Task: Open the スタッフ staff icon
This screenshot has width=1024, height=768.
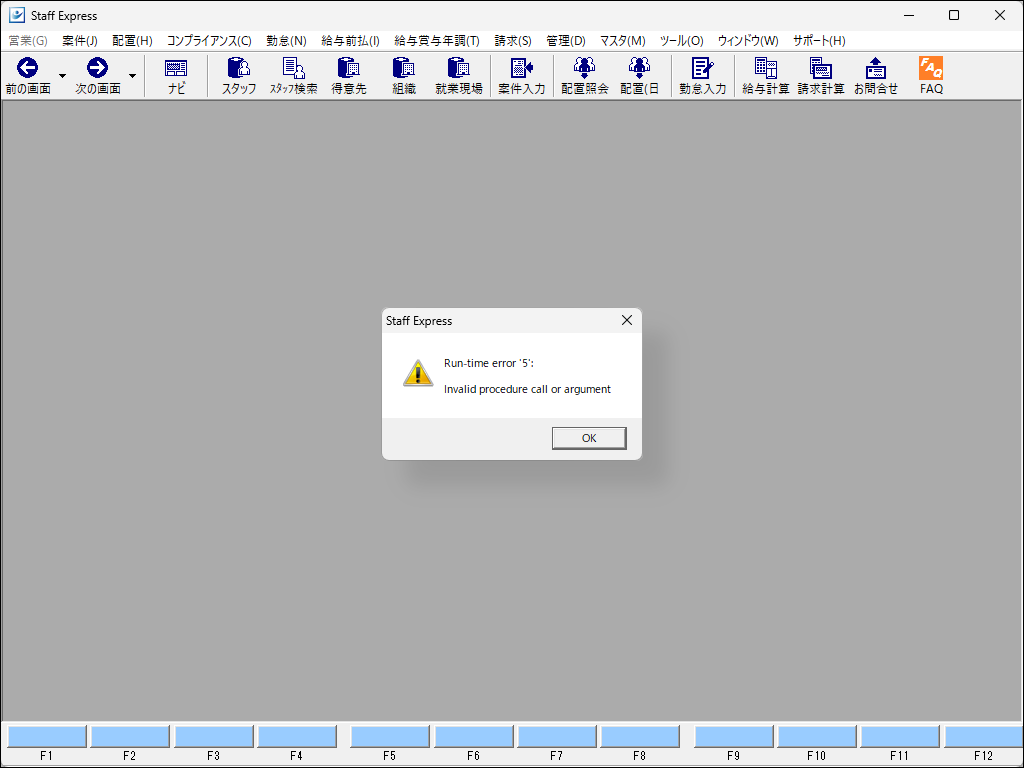Action: coord(238,68)
